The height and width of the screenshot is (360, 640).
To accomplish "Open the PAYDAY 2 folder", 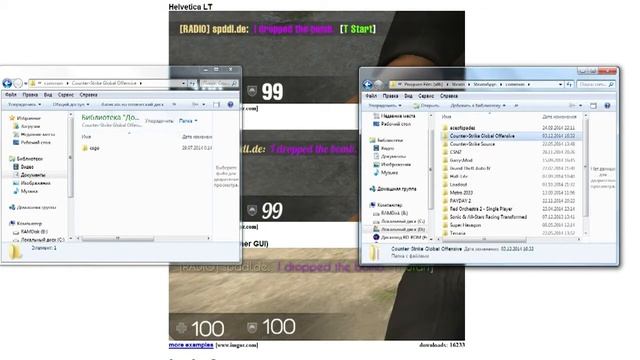I will click(457, 201).
